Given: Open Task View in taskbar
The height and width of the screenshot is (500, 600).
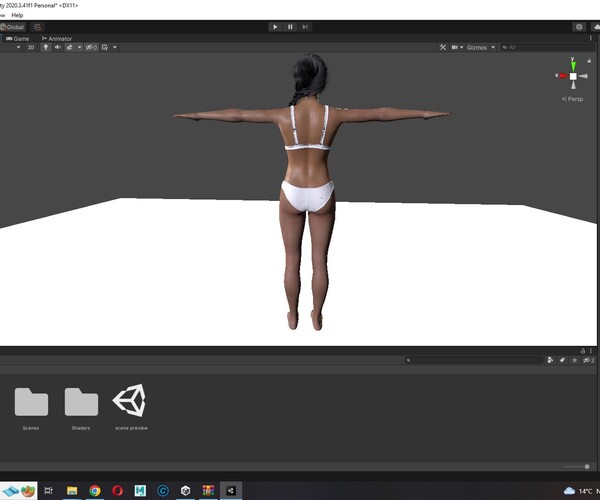Looking at the screenshot, I should [x=49, y=490].
